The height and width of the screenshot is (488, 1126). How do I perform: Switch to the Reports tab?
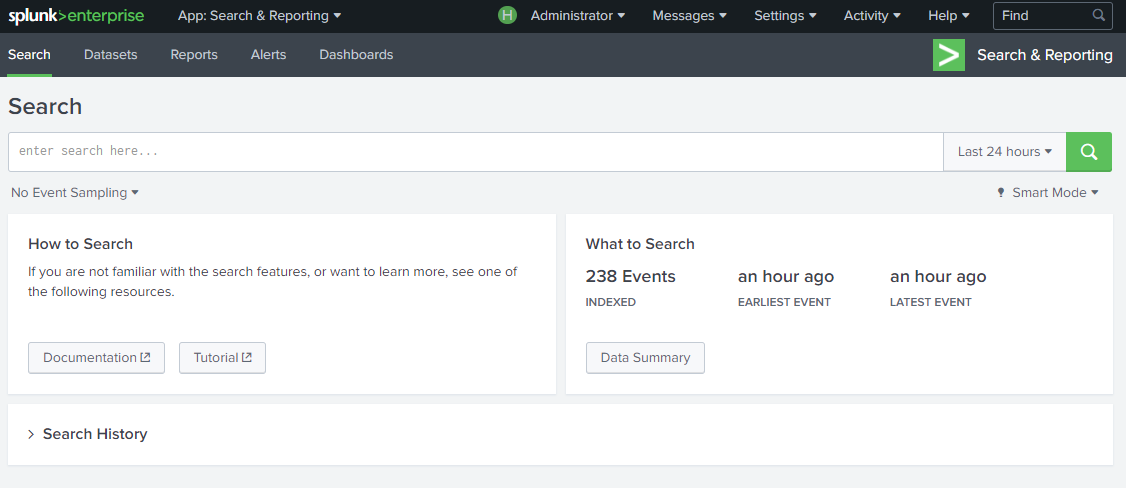[x=194, y=55]
